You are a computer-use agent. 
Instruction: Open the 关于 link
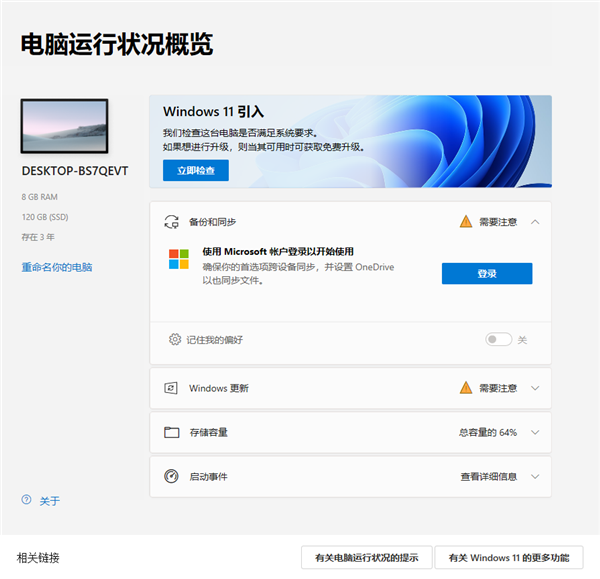coord(49,501)
